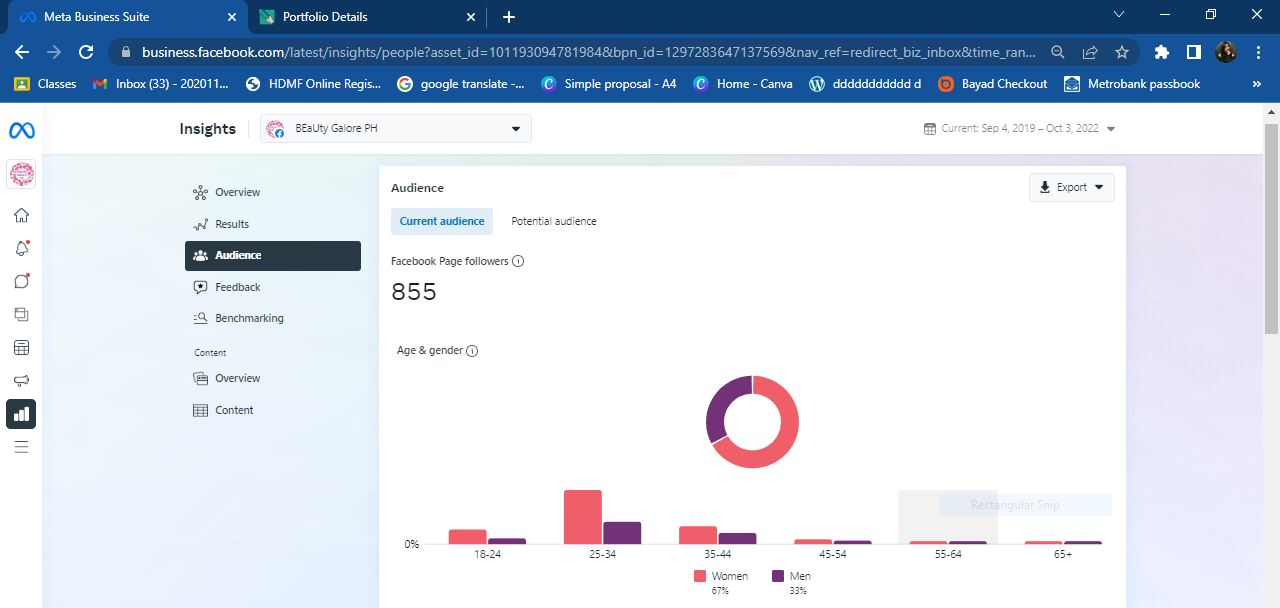Image resolution: width=1280 pixels, height=608 pixels.
Task: Click the 25-34 men bar in chart
Action: [622, 533]
